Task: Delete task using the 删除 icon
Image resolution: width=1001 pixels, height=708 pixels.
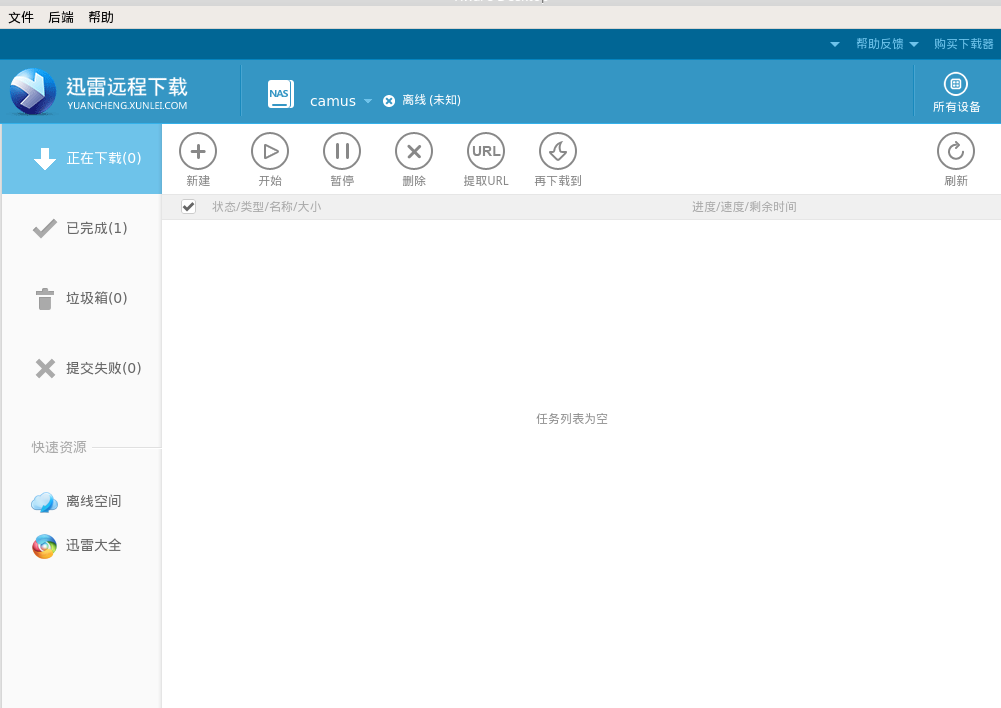Action: 414,151
